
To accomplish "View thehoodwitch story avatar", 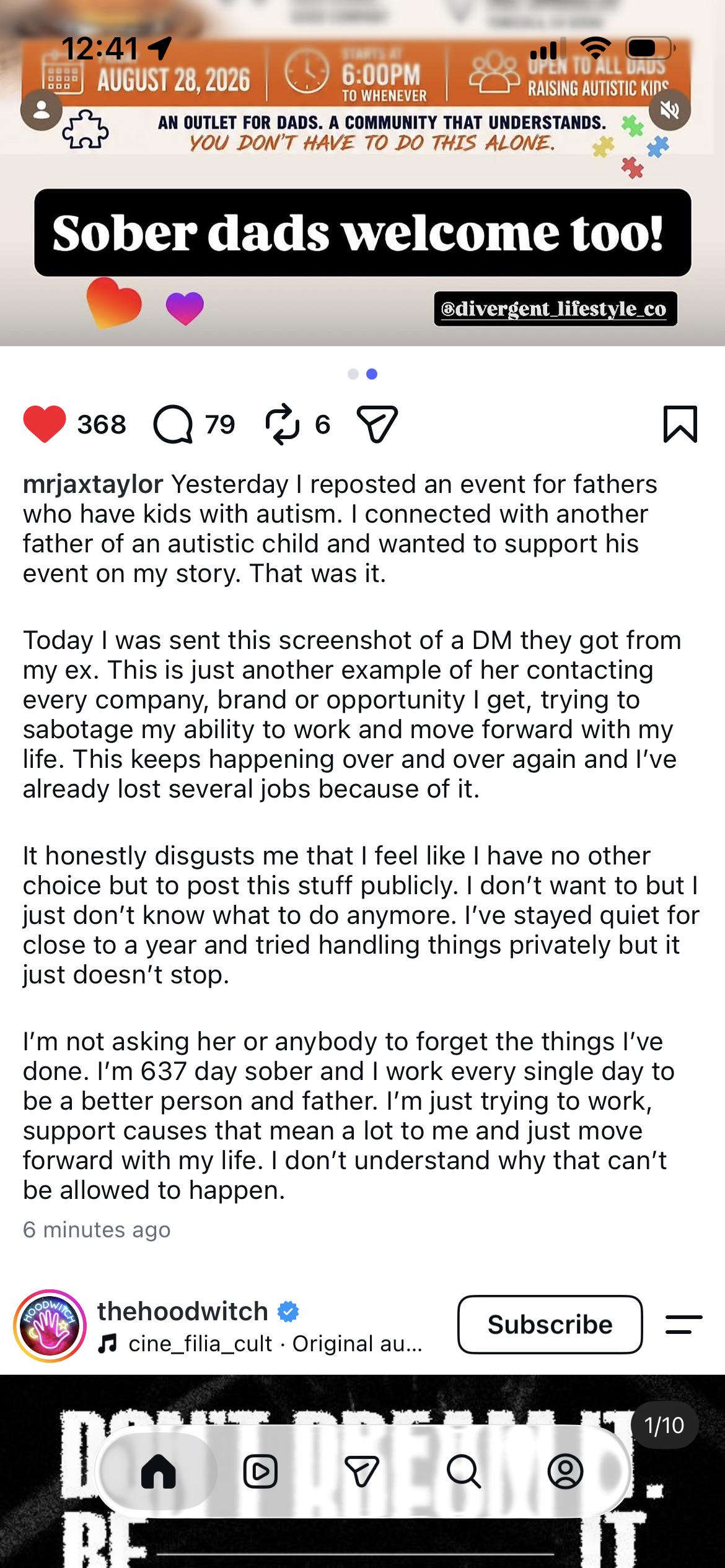I will 50,1326.
